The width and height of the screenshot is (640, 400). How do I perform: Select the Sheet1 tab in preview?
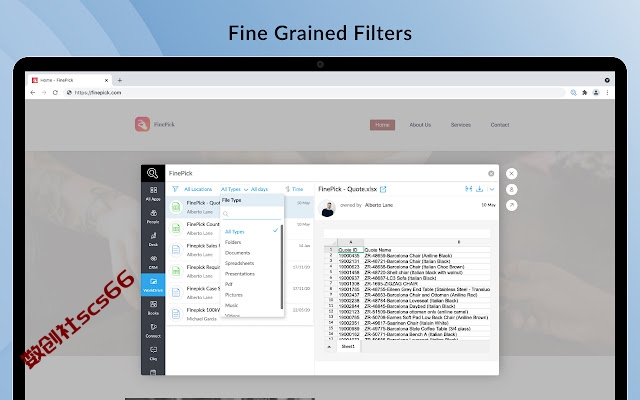click(348, 347)
